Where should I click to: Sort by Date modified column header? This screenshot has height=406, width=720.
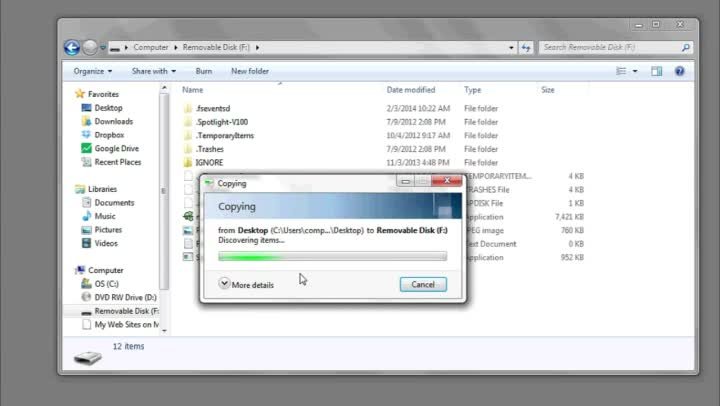pyautogui.click(x=411, y=90)
